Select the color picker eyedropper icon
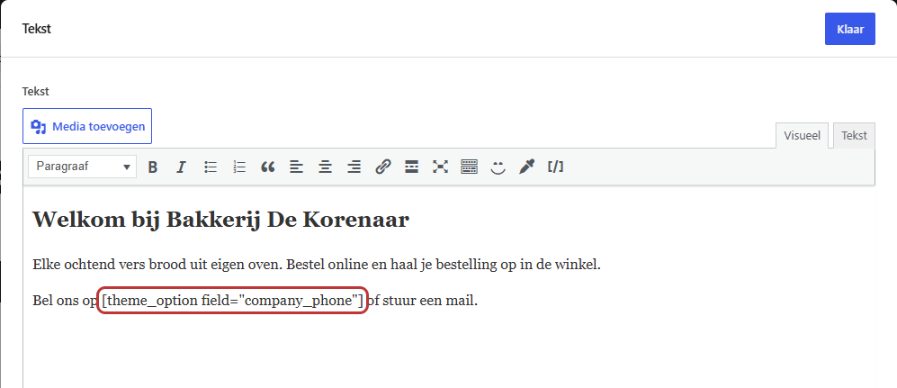Image resolution: width=897 pixels, height=388 pixels. pyautogui.click(x=527, y=167)
